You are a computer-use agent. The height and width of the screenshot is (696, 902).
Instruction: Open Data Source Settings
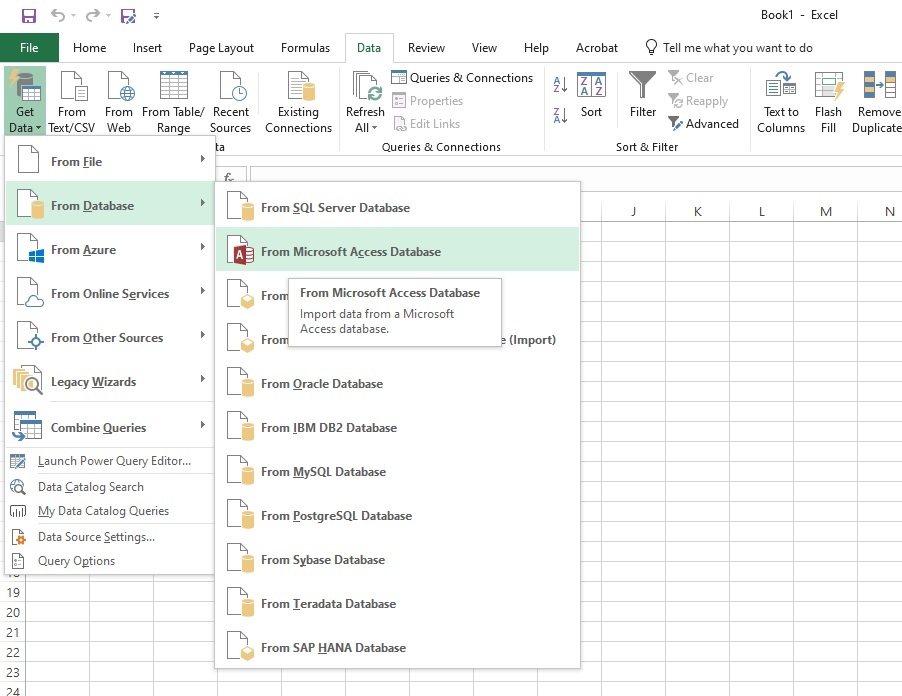click(109, 537)
